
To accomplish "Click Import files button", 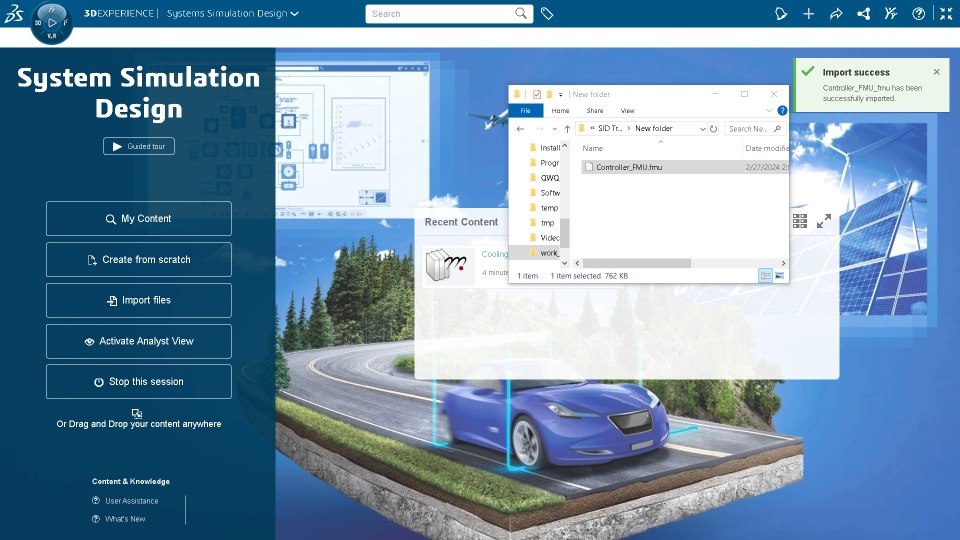I will click(x=139, y=300).
